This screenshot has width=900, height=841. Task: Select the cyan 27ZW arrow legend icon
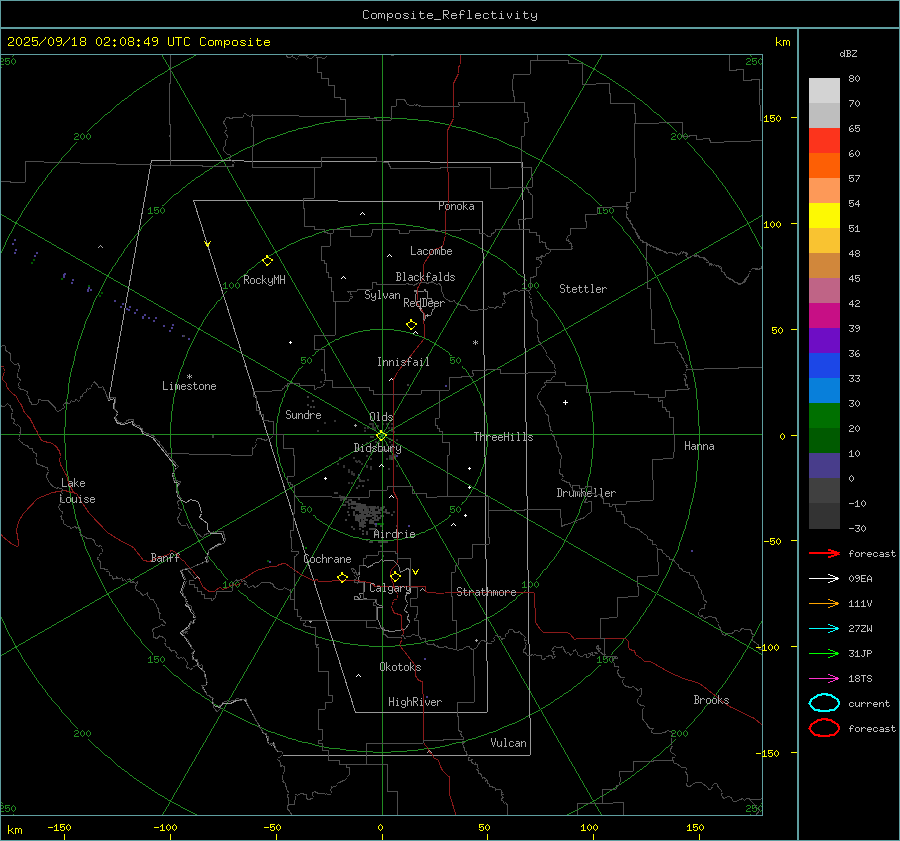[824, 628]
